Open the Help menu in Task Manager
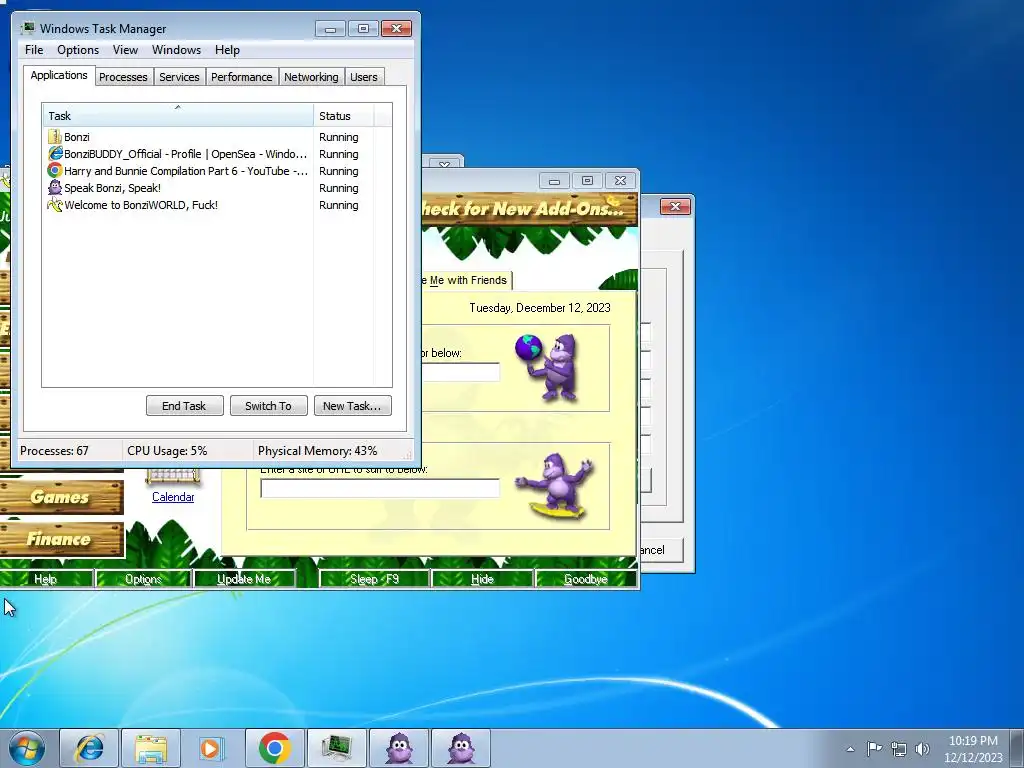This screenshot has height=768, width=1024. click(x=227, y=50)
